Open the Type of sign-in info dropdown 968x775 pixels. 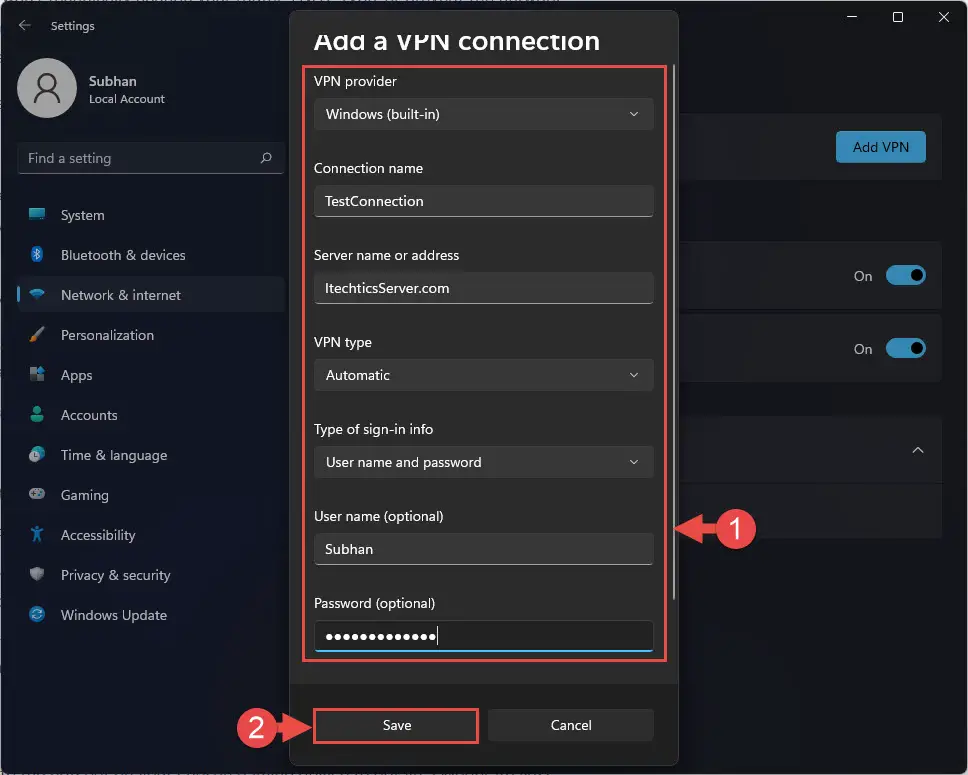483,462
